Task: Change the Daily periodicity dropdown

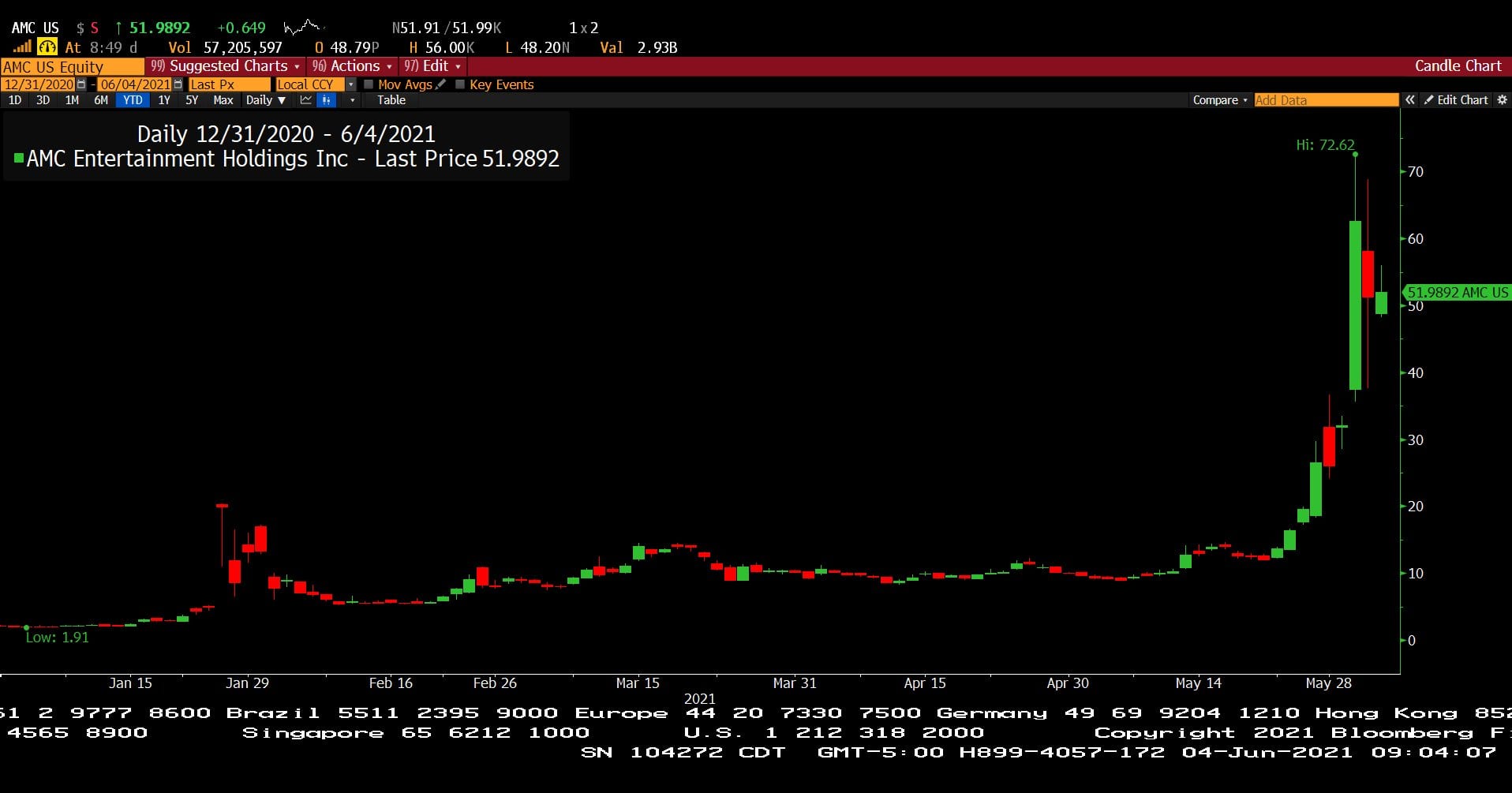Action: pos(266,100)
